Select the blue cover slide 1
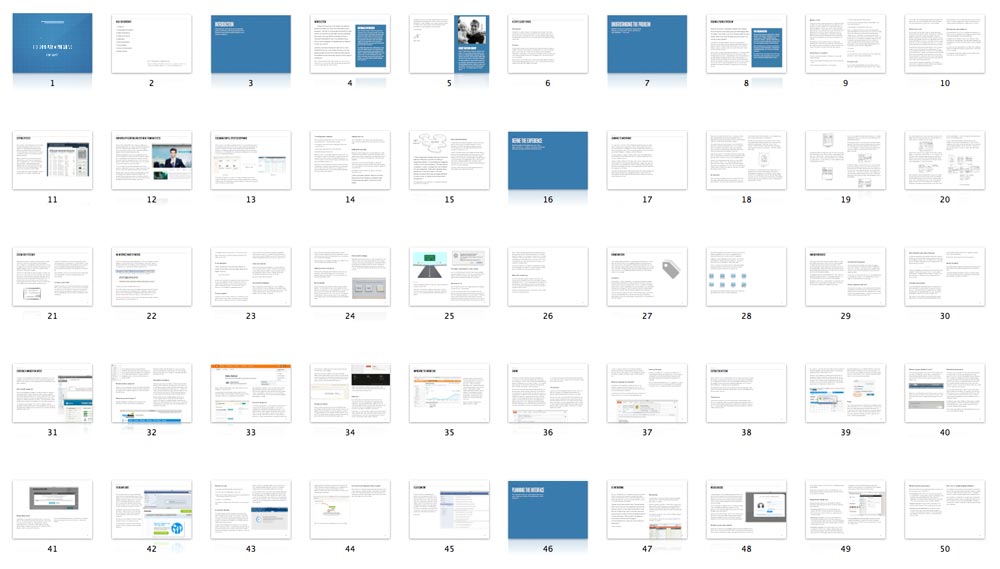The width and height of the screenshot is (1000, 569). tap(52, 43)
